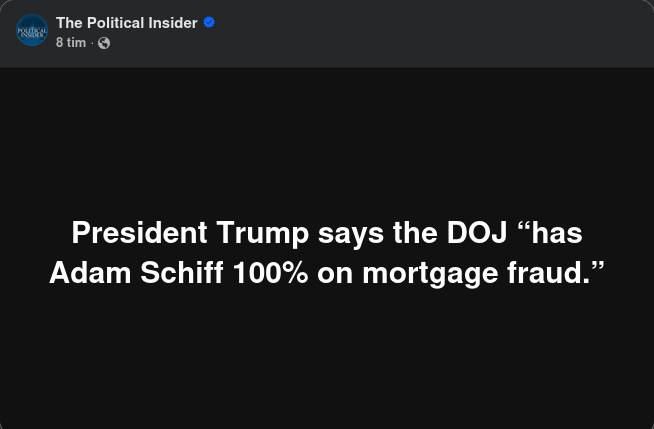Click the word "Schiff" in the headline

pyautogui.click(x=182, y=273)
